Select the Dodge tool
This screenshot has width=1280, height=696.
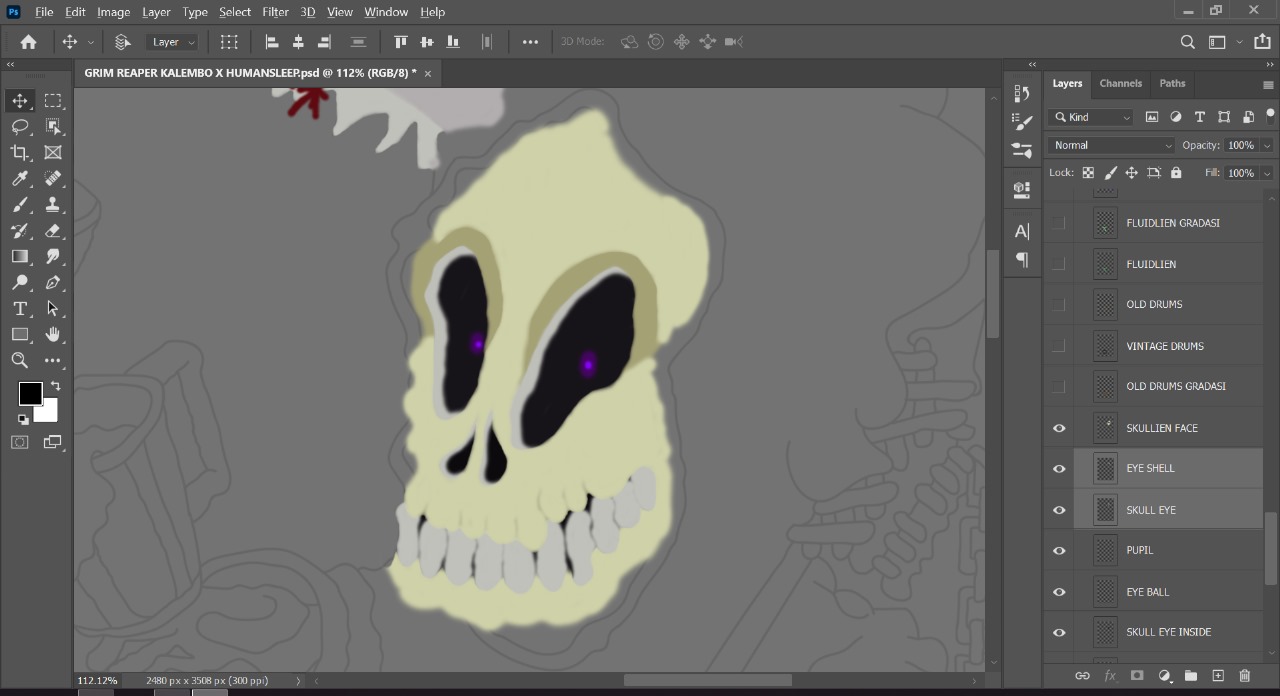20,282
